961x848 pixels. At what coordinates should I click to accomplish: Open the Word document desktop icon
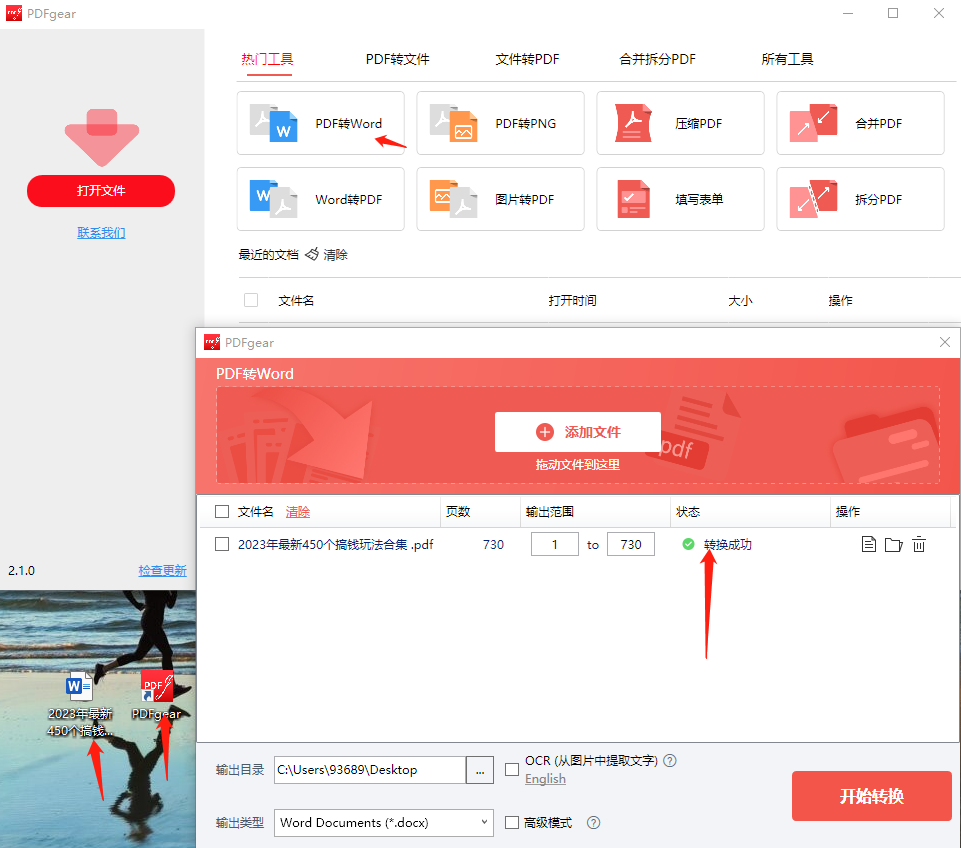tap(80, 686)
